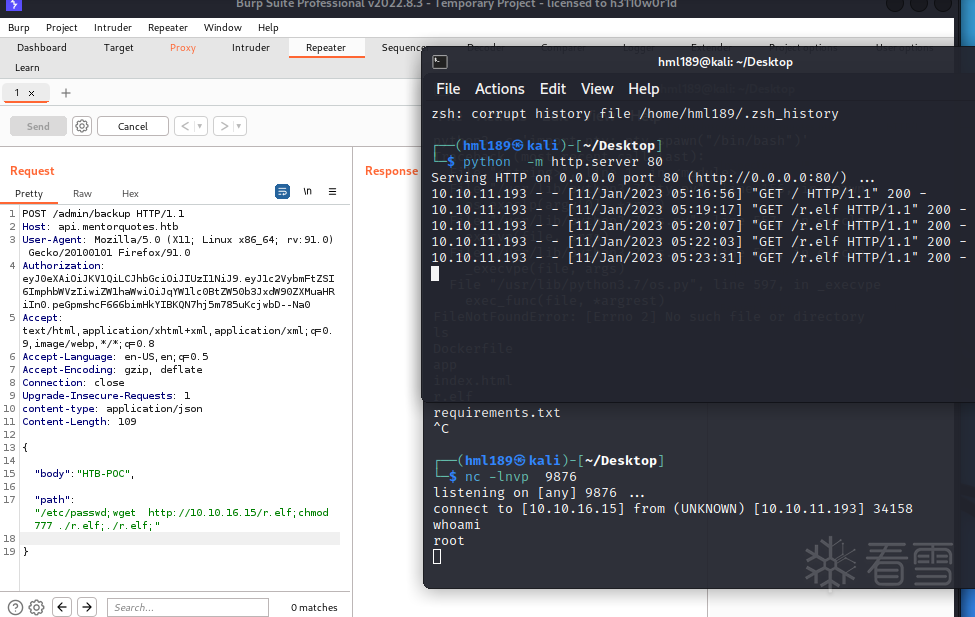Click the "body":"HTB-POC" JSON line
Screen dimensions: 975x617
coord(84,473)
